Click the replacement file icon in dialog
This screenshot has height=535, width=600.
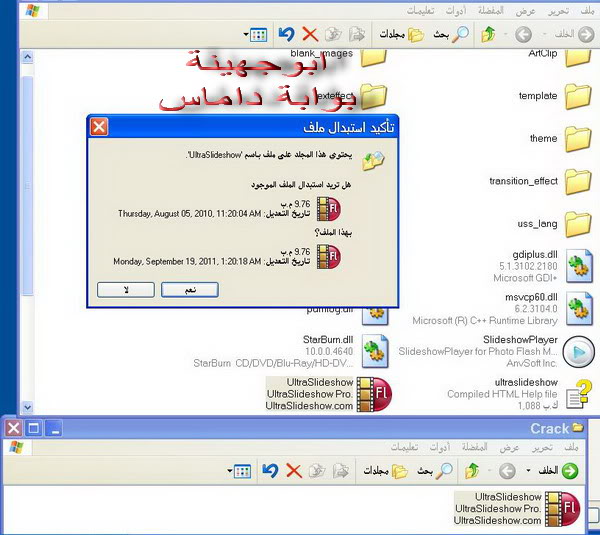[x=329, y=257]
